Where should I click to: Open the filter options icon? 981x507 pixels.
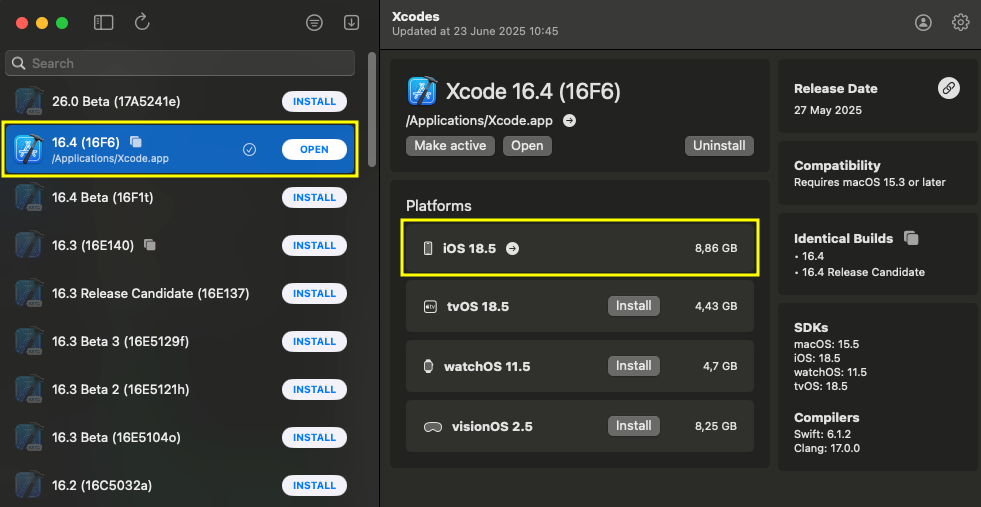pos(314,23)
